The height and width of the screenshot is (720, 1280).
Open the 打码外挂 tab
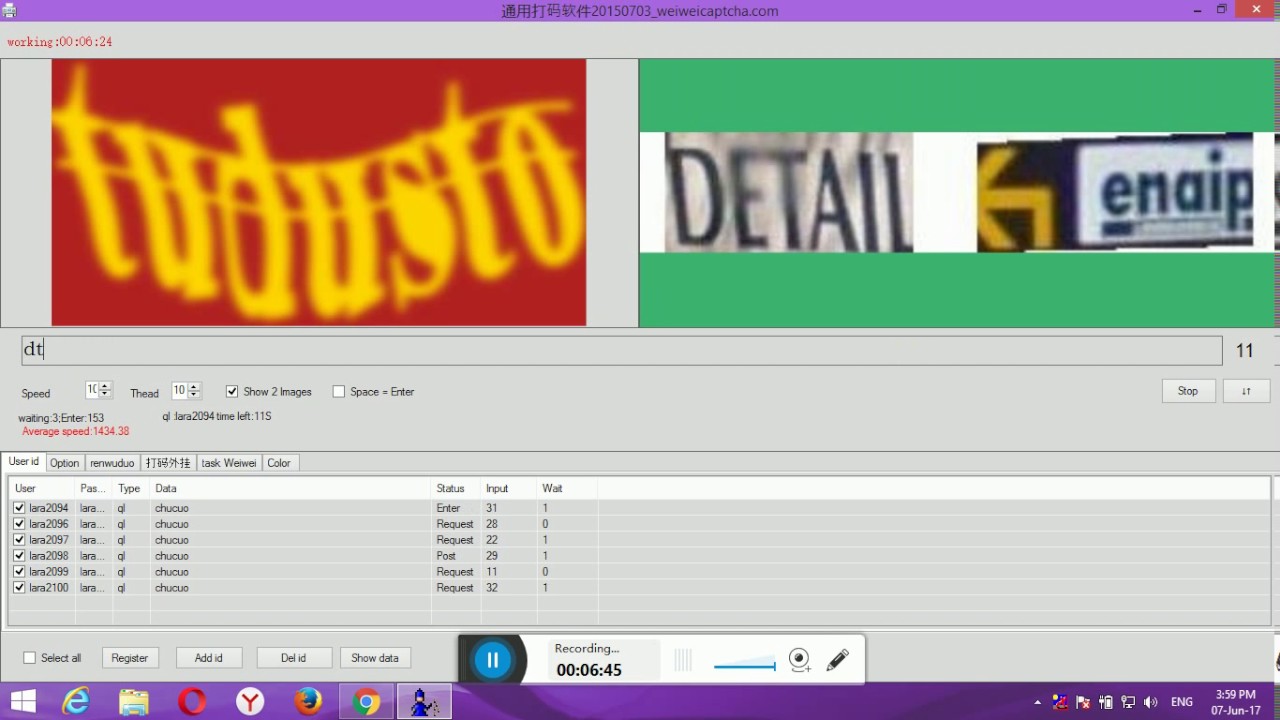coord(168,463)
